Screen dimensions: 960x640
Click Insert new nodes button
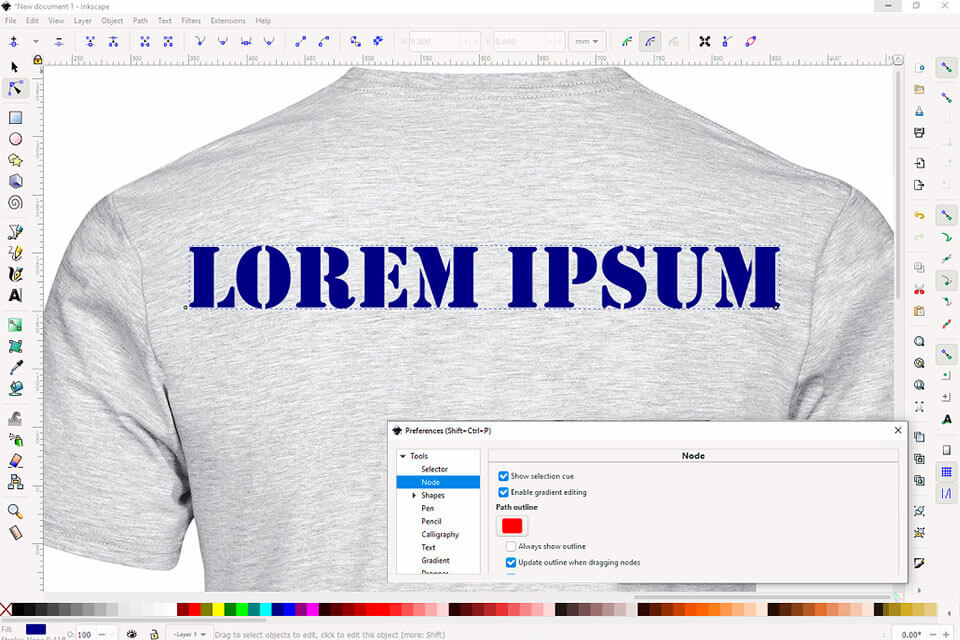(14, 42)
